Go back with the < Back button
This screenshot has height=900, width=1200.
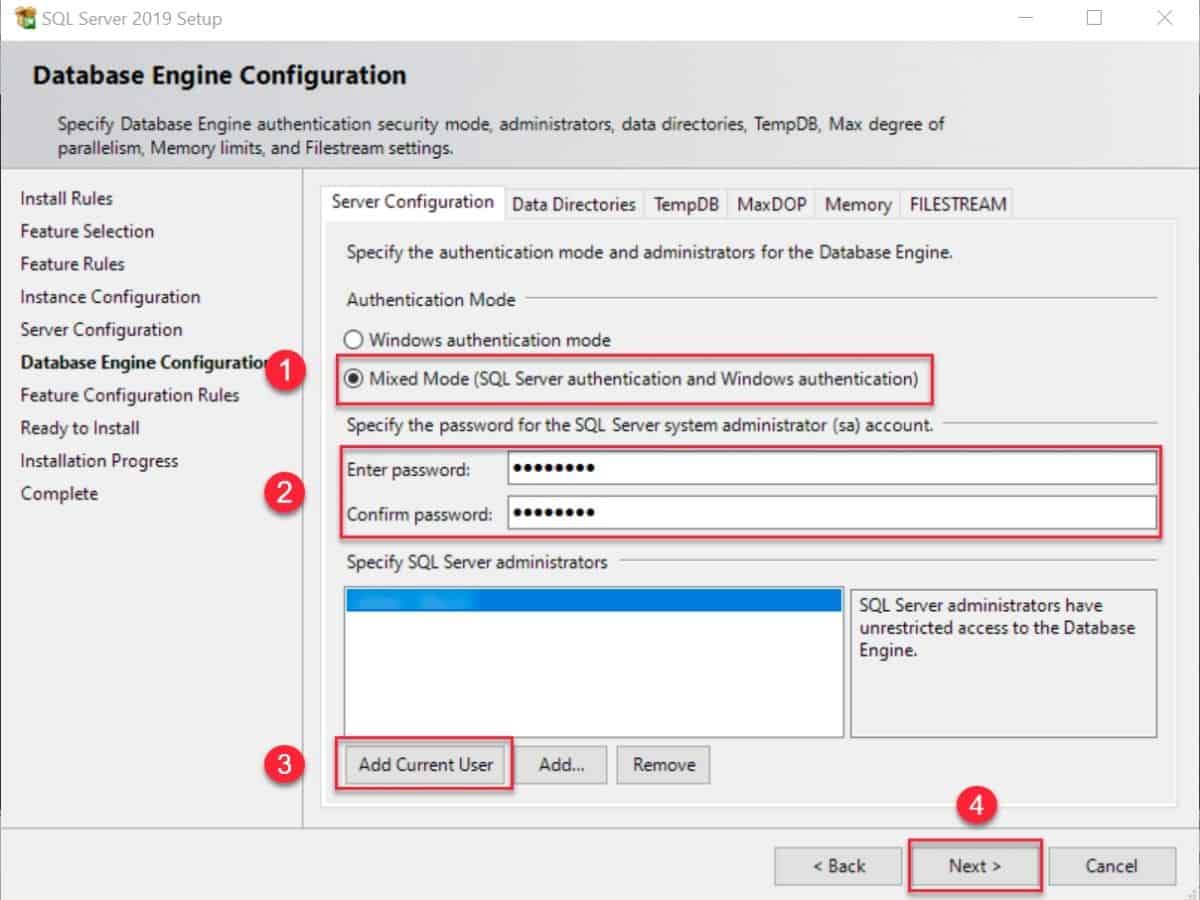click(838, 866)
